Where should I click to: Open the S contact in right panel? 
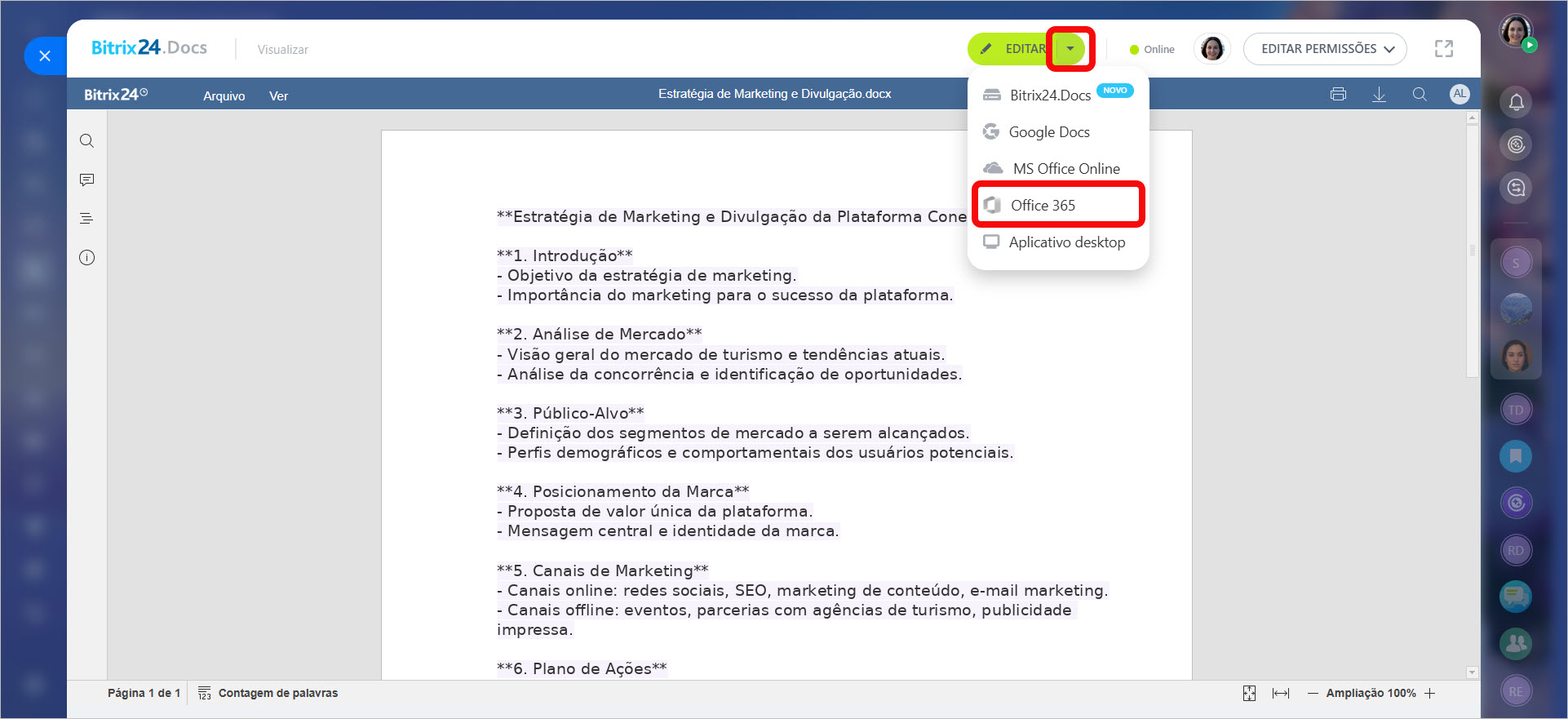[1516, 263]
